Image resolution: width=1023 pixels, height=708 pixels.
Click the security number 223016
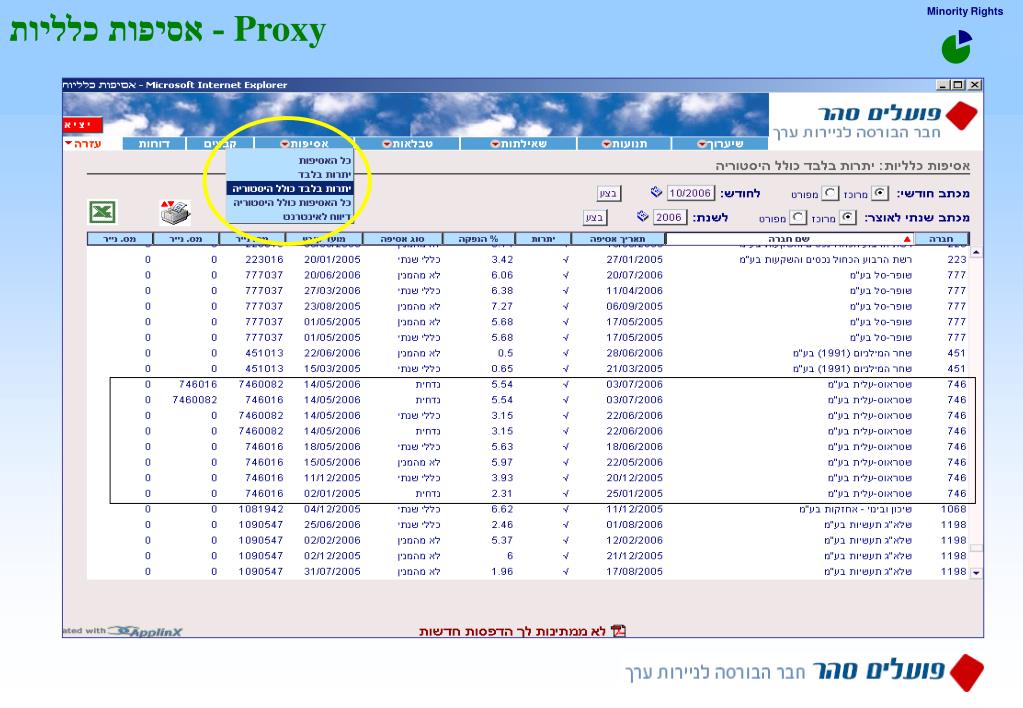point(264,260)
